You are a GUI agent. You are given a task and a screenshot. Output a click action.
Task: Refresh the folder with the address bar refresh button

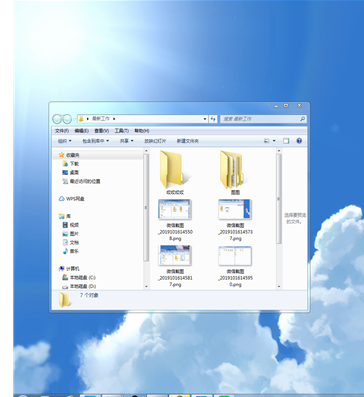pos(213,119)
